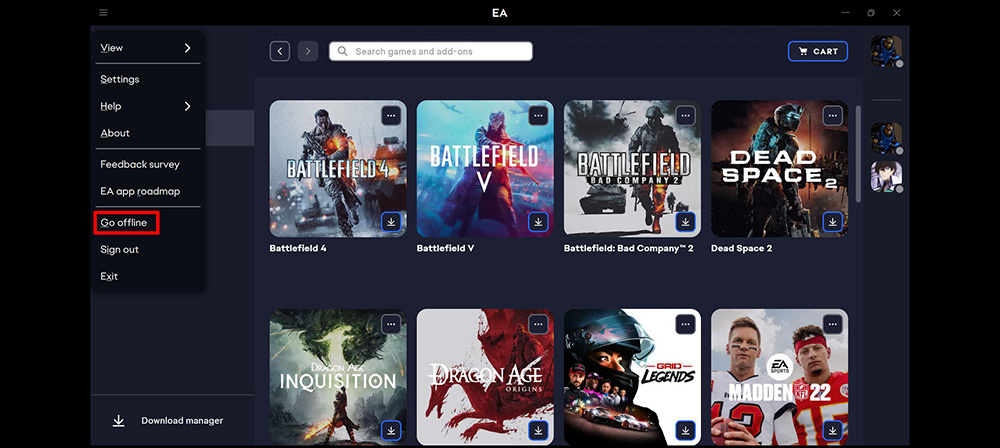Viewport: 1000px width, 448px height.
Task: Open EA app roadmap
Action: (140, 191)
